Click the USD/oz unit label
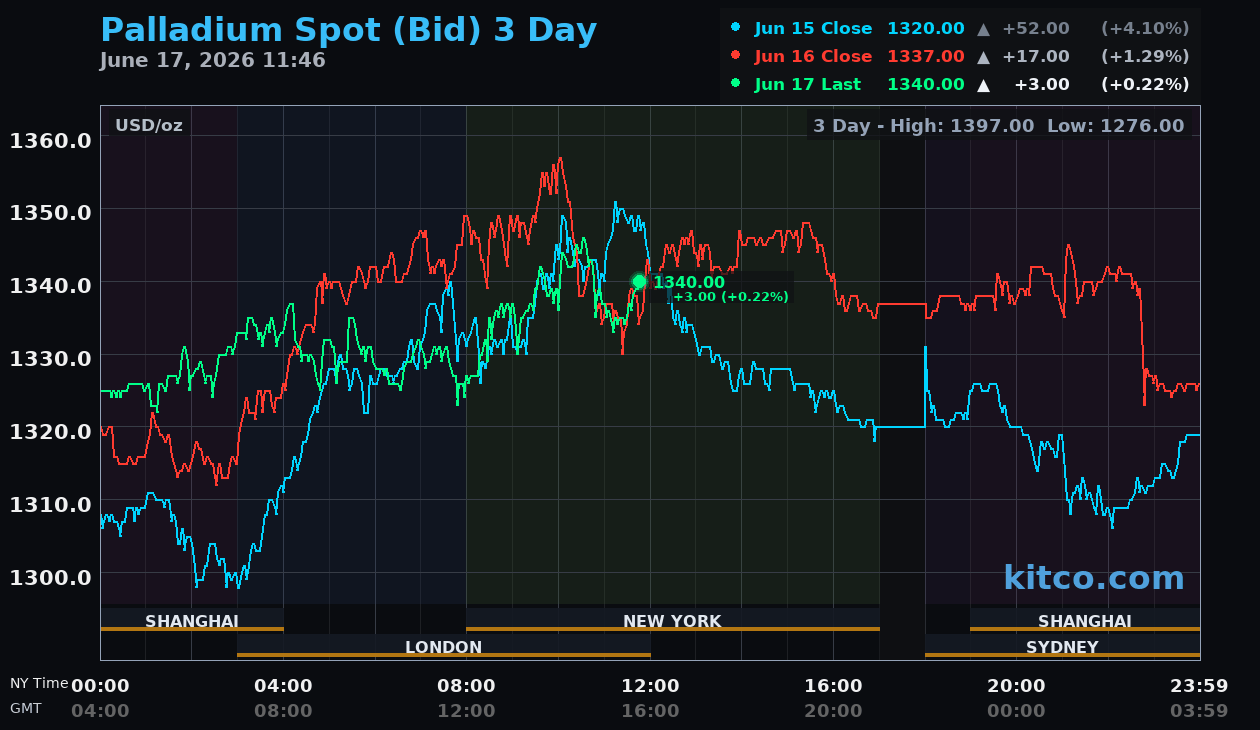Viewport: 1260px width, 730px height. [x=149, y=125]
